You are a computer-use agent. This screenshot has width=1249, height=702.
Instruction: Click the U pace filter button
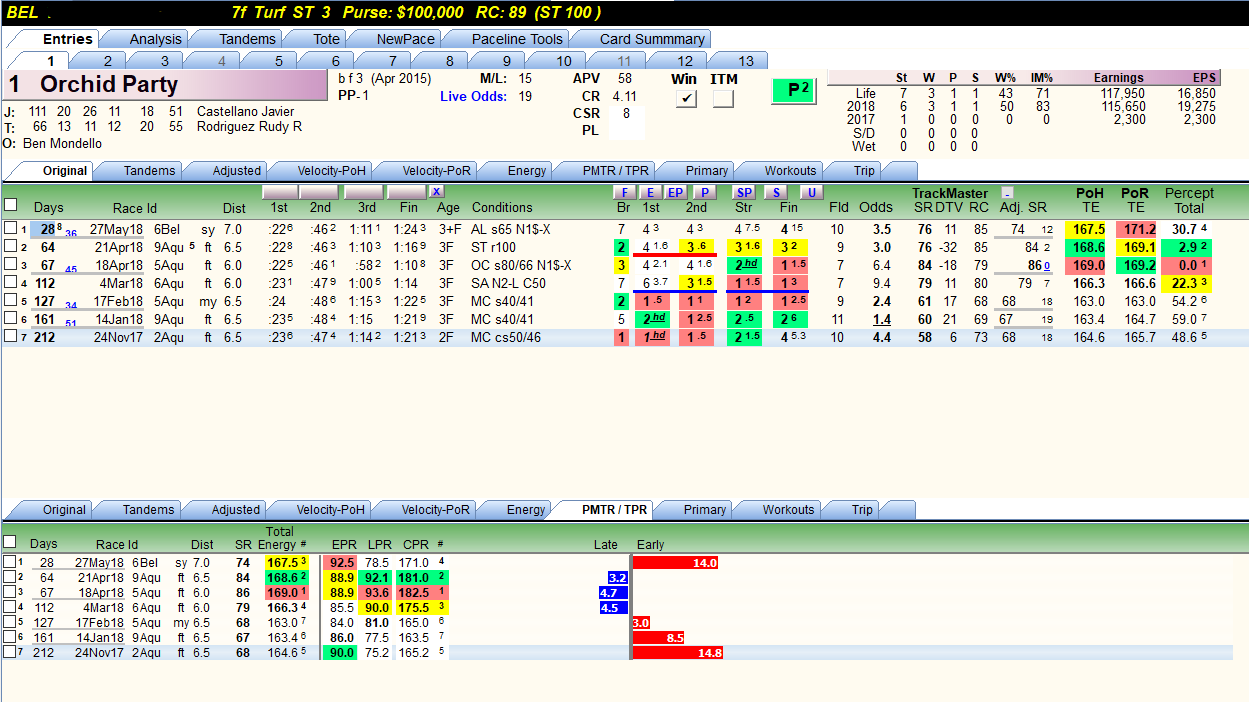(x=811, y=192)
